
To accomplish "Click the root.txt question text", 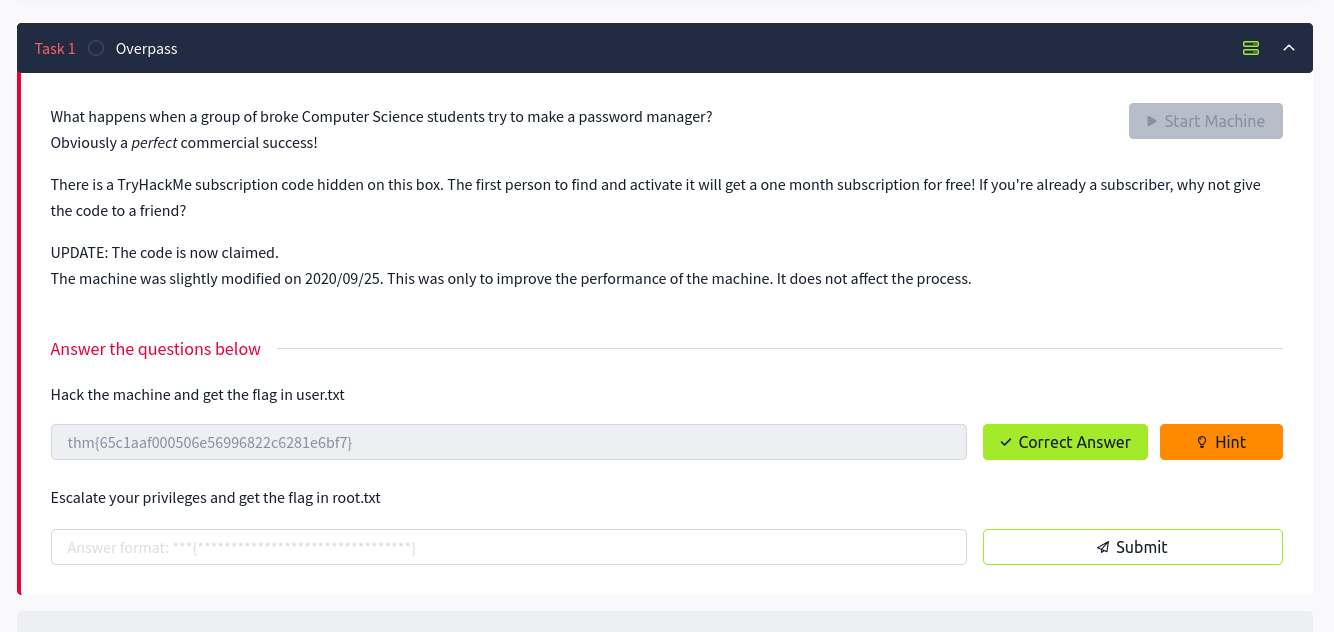I will (x=215, y=497).
